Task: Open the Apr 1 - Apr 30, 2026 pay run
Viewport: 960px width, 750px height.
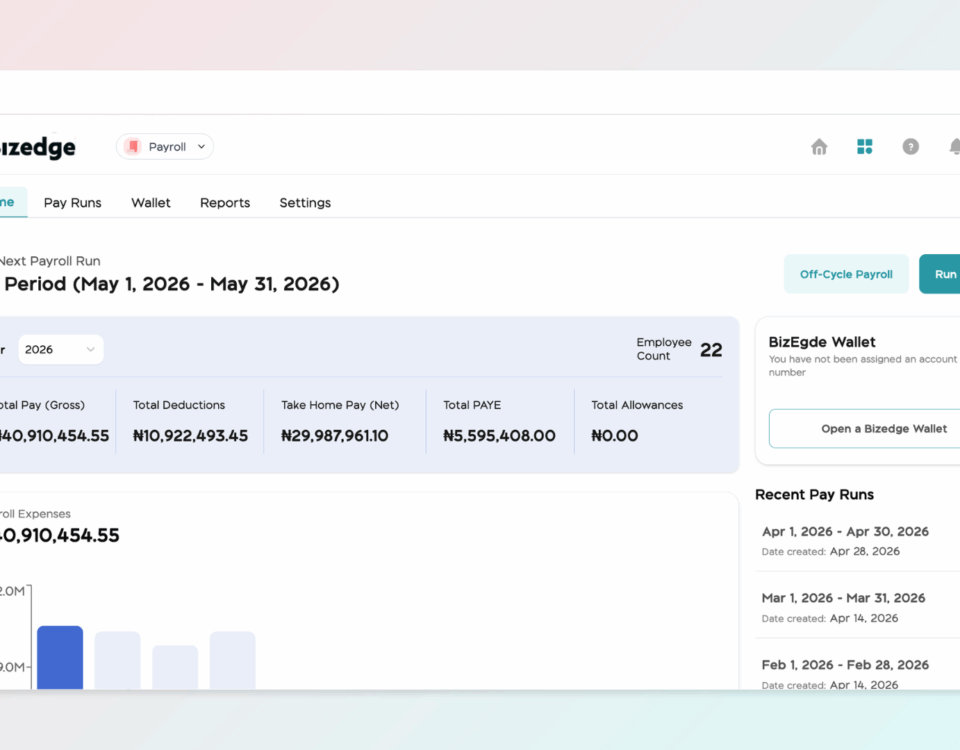Action: pos(857,541)
